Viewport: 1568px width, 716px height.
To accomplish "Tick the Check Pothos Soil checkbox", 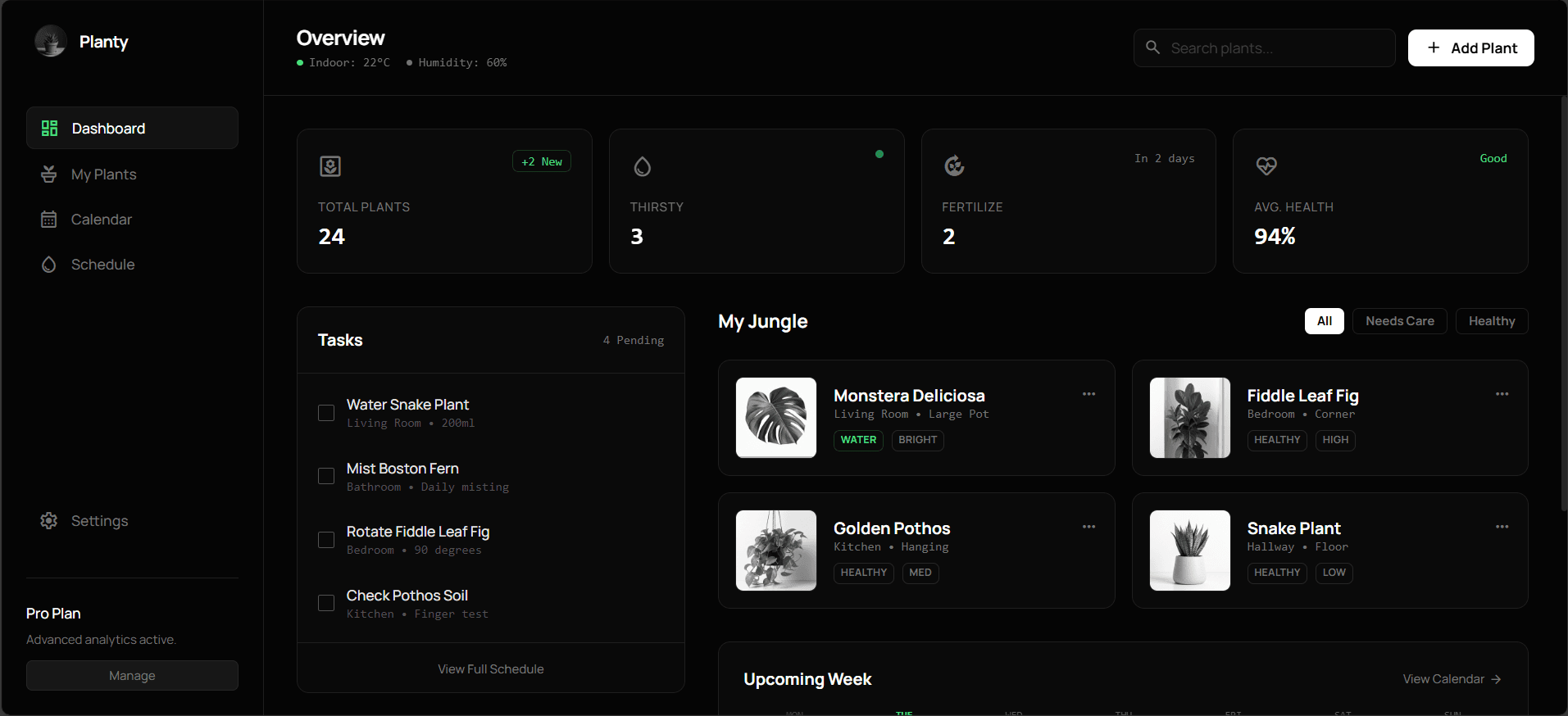I will (x=326, y=603).
